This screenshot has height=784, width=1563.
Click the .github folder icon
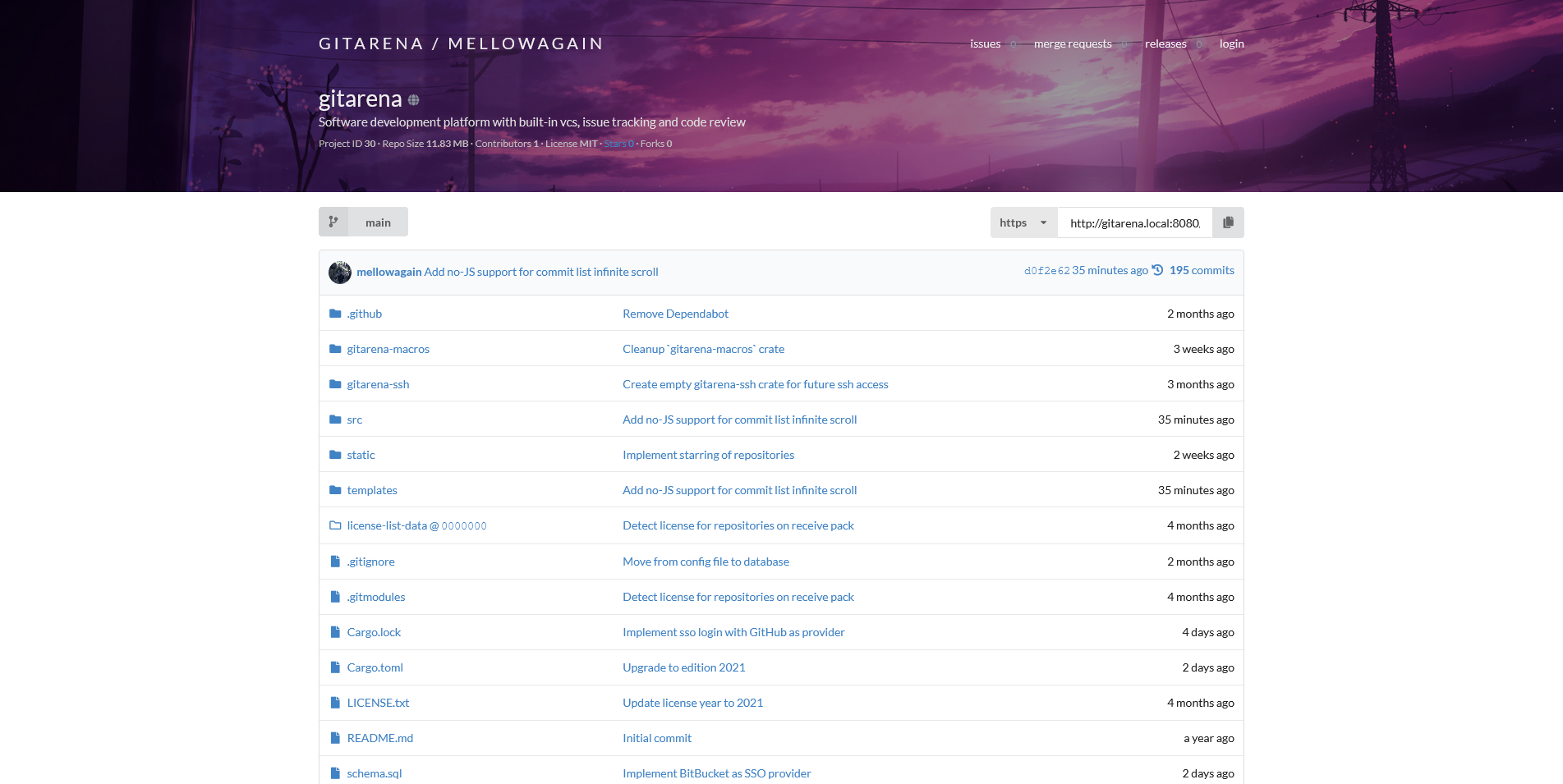335,314
